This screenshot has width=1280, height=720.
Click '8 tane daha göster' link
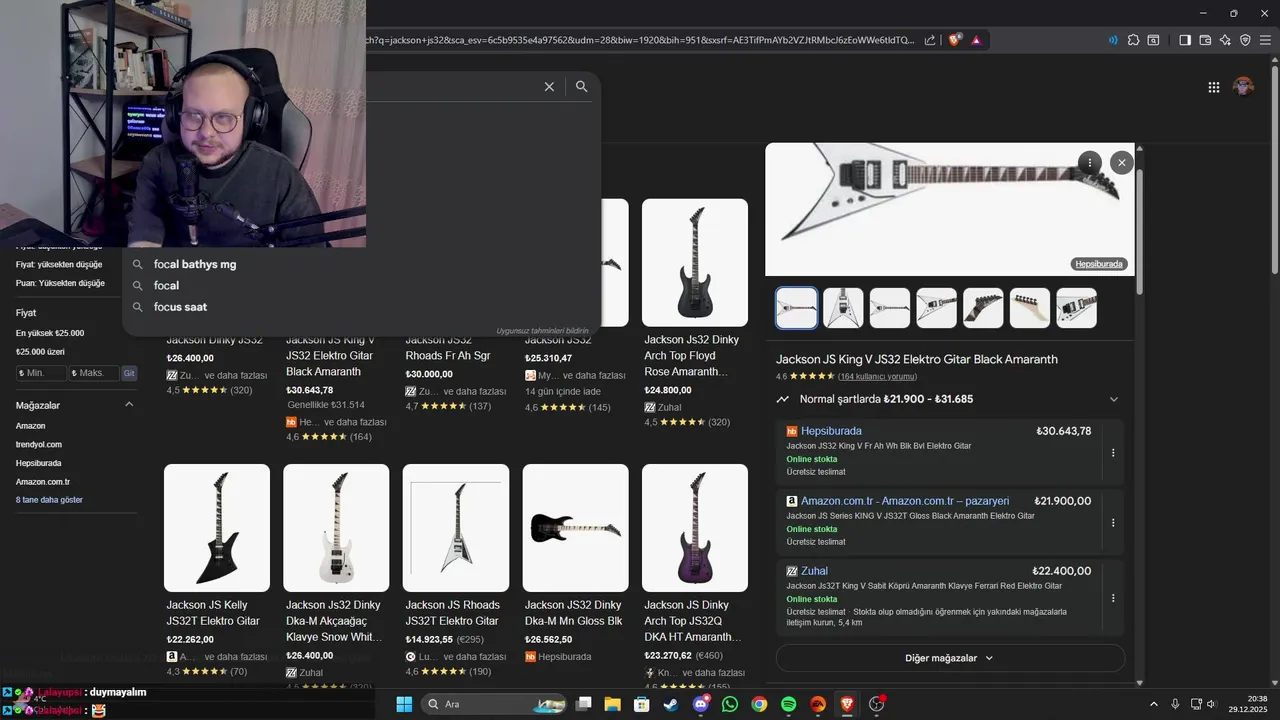(49, 500)
